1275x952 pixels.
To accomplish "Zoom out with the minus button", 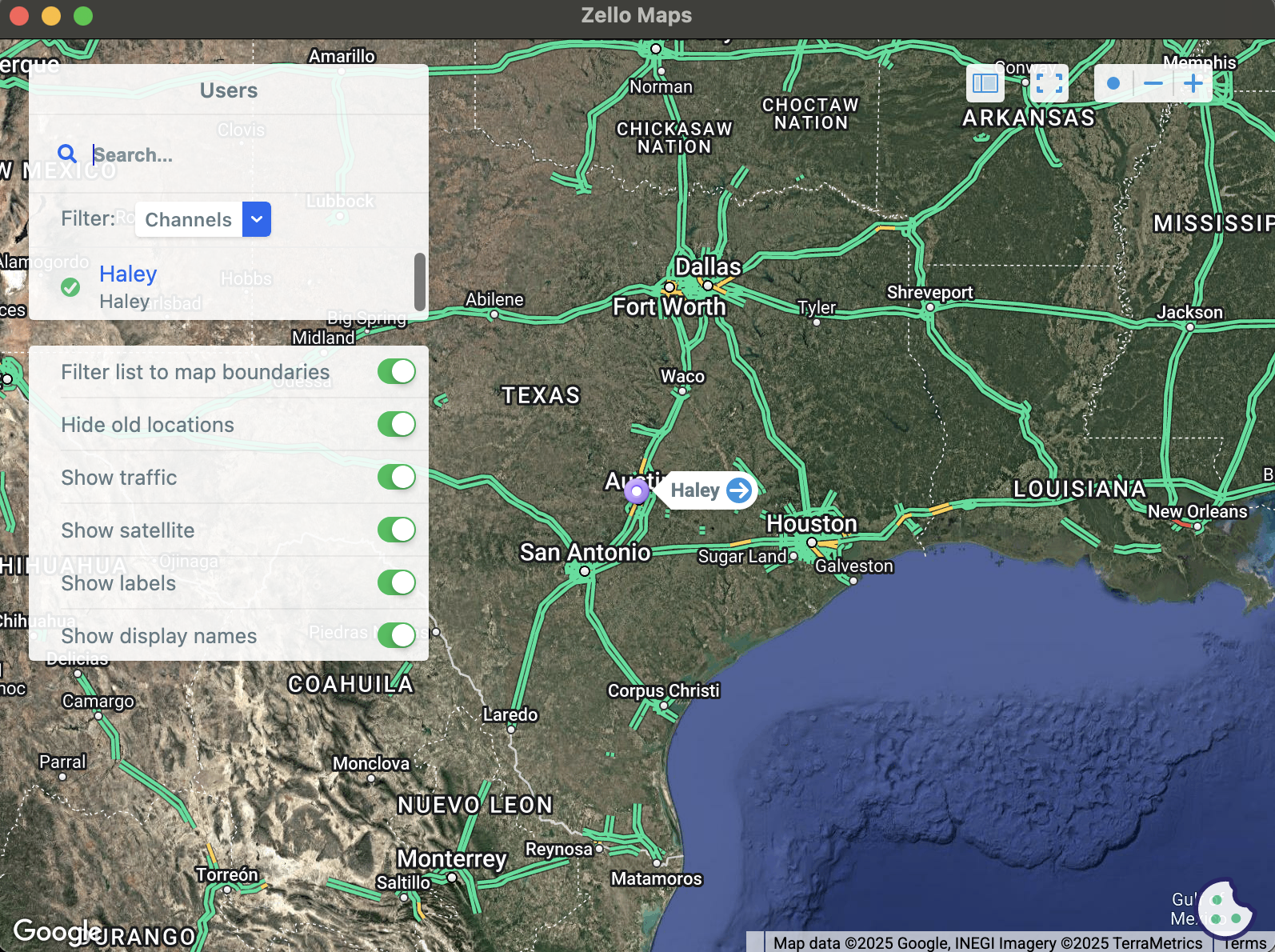I will coord(1153,83).
